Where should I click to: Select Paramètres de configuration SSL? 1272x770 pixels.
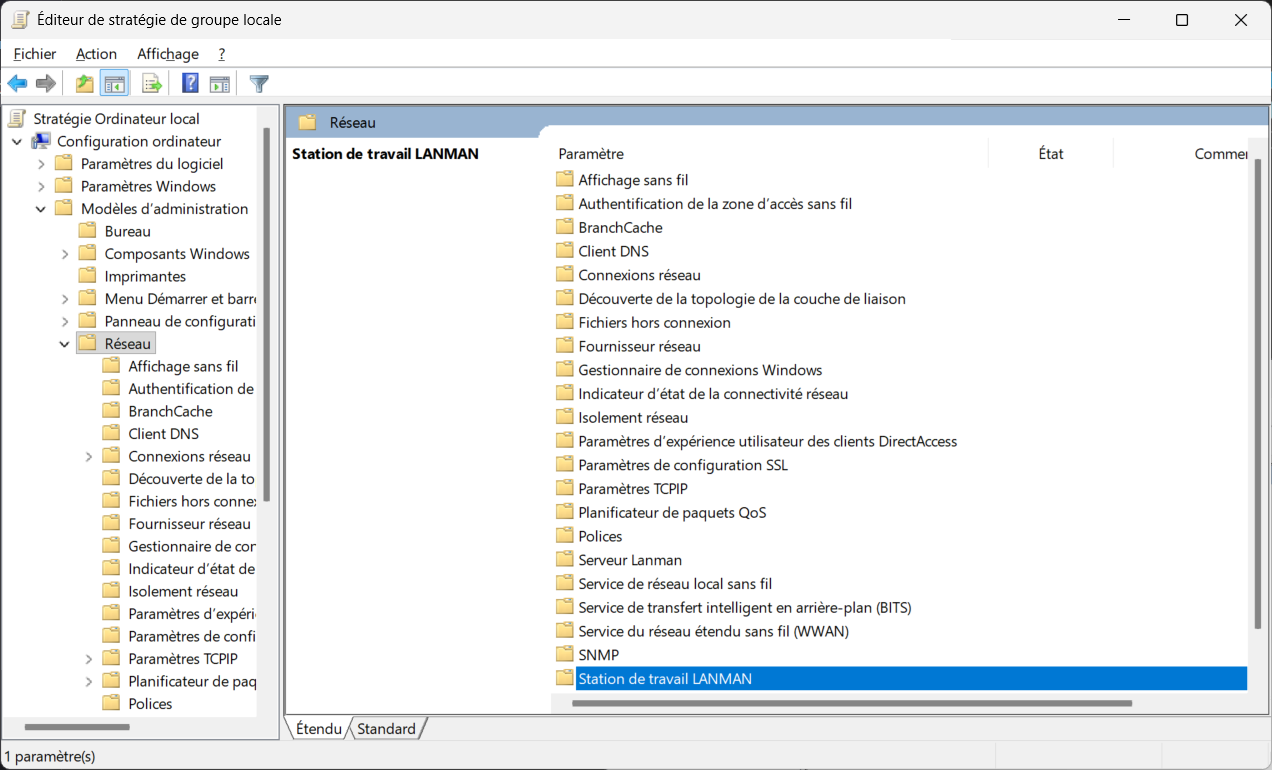click(x=683, y=465)
